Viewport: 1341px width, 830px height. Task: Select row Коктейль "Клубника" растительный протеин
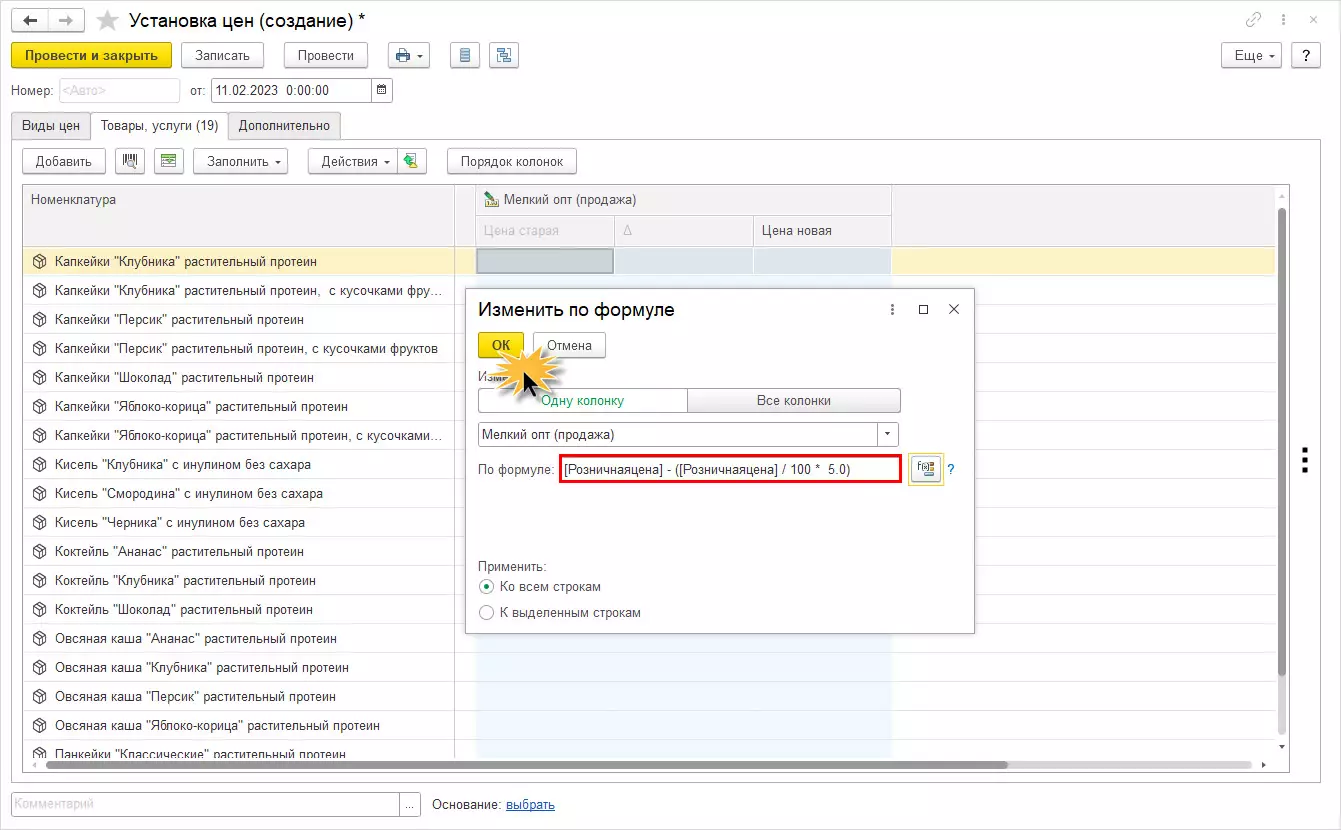point(239,580)
